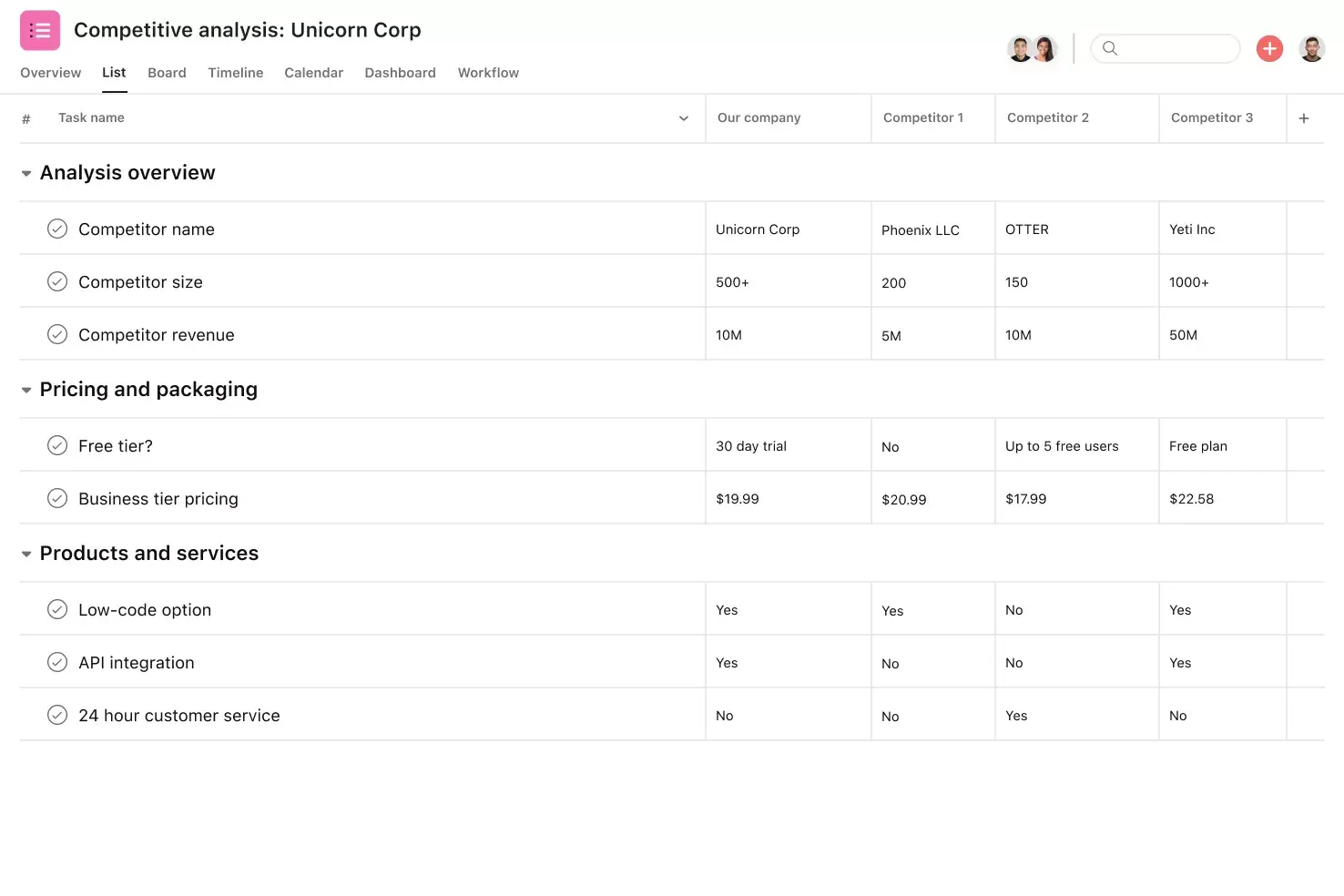The height and width of the screenshot is (896, 1344).
Task: Mark '24 hour customer service' task complete
Action: (57, 715)
